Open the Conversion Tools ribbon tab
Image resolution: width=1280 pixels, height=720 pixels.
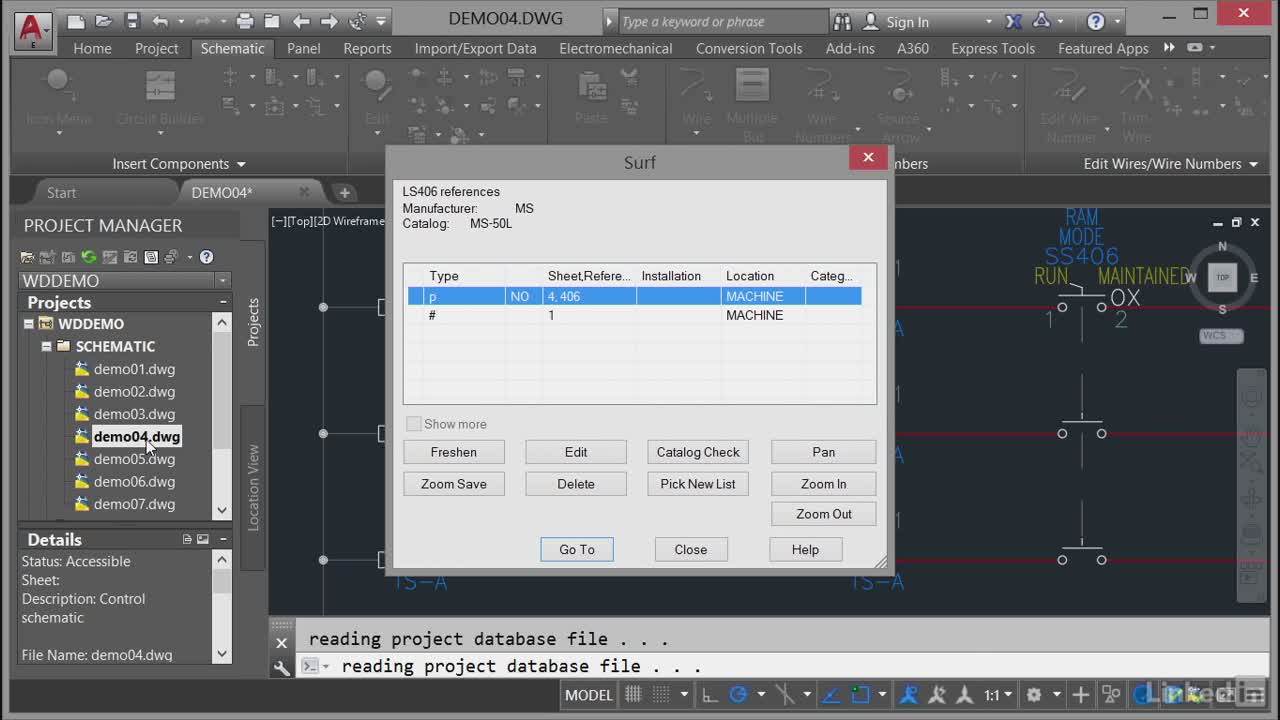tap(749, 48)
